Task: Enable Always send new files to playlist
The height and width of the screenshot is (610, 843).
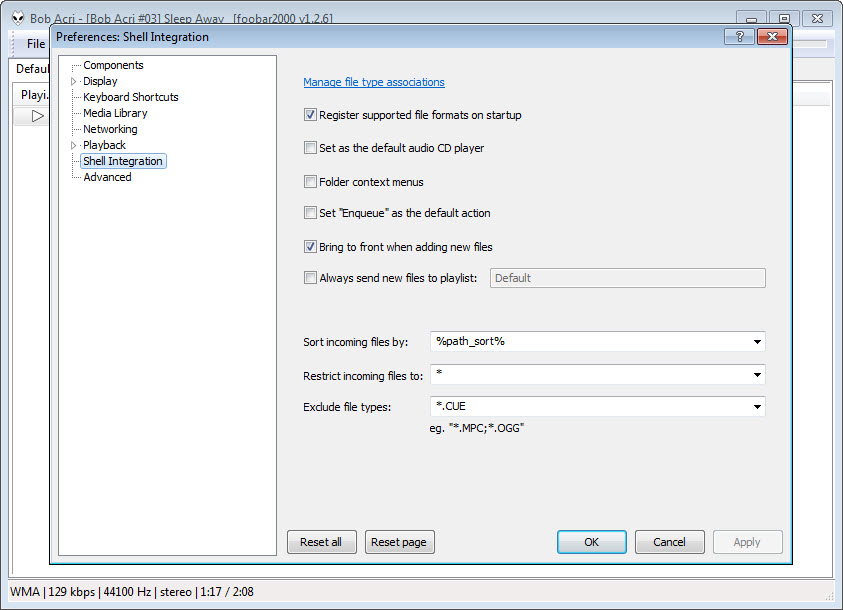Action: point(310,278)
